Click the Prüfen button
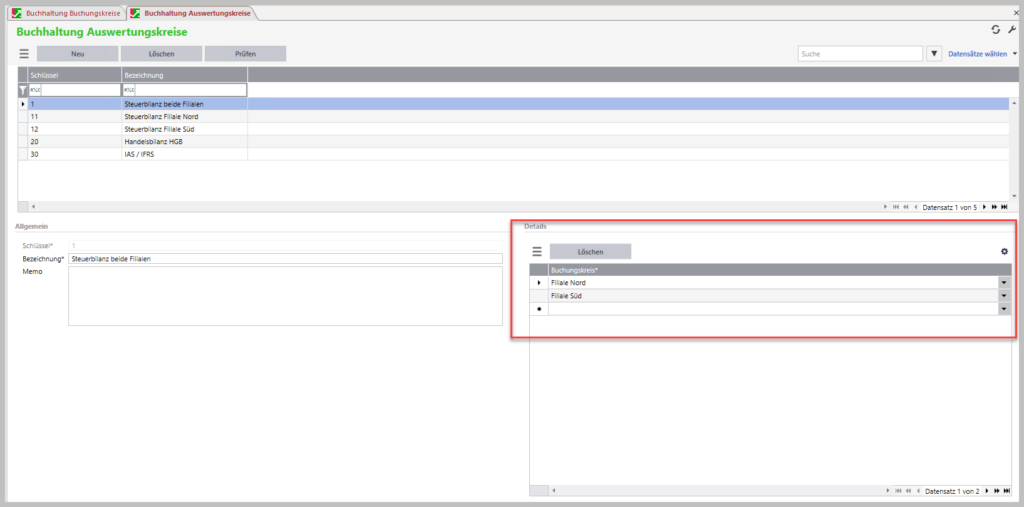 (245, 54)
